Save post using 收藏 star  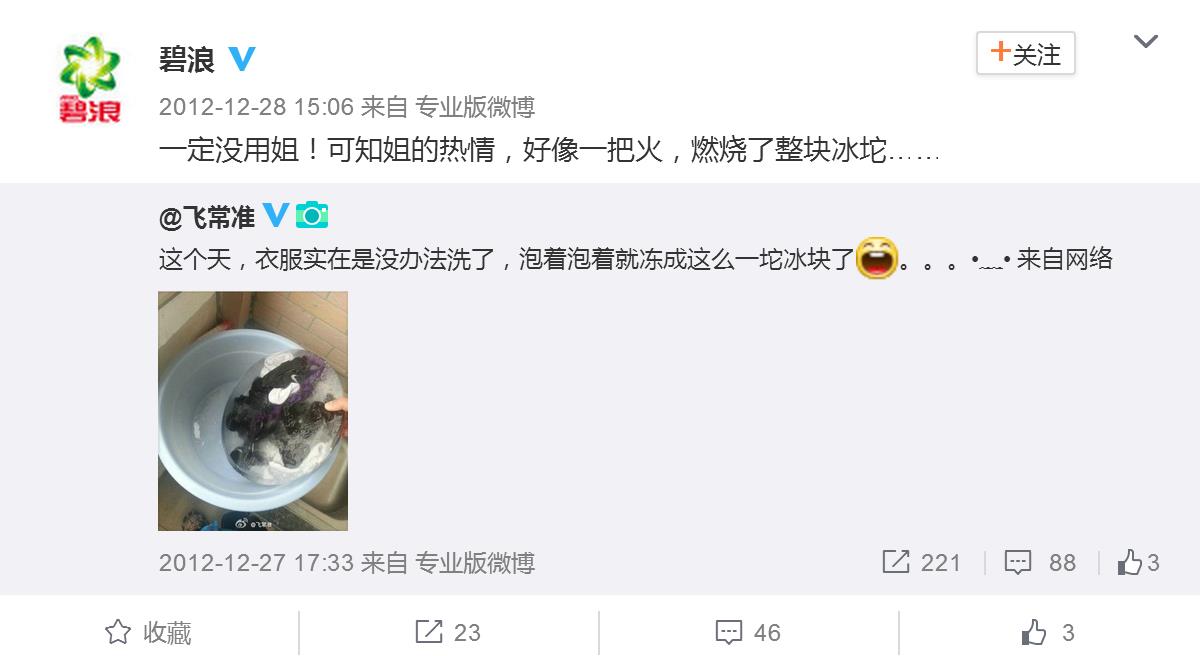[148, 633]
